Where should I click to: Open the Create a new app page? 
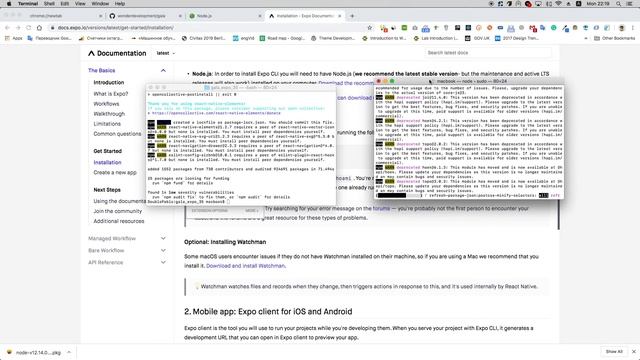coord(115,172)
